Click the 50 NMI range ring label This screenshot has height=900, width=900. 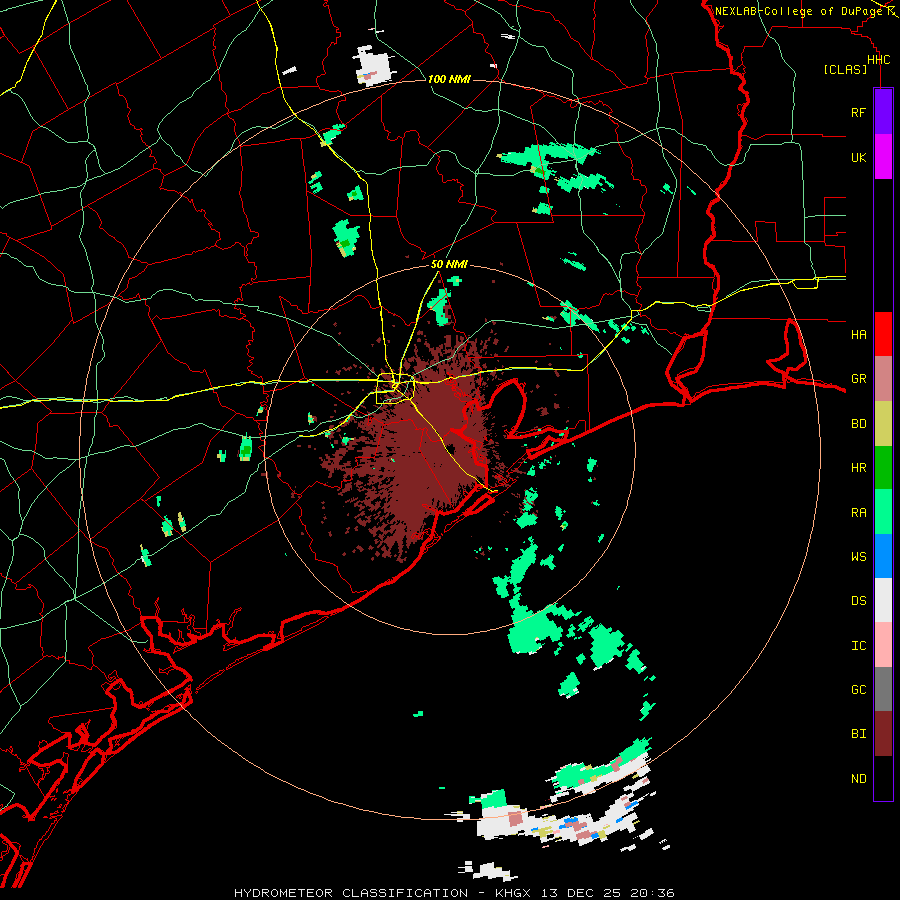coord(449,265)
